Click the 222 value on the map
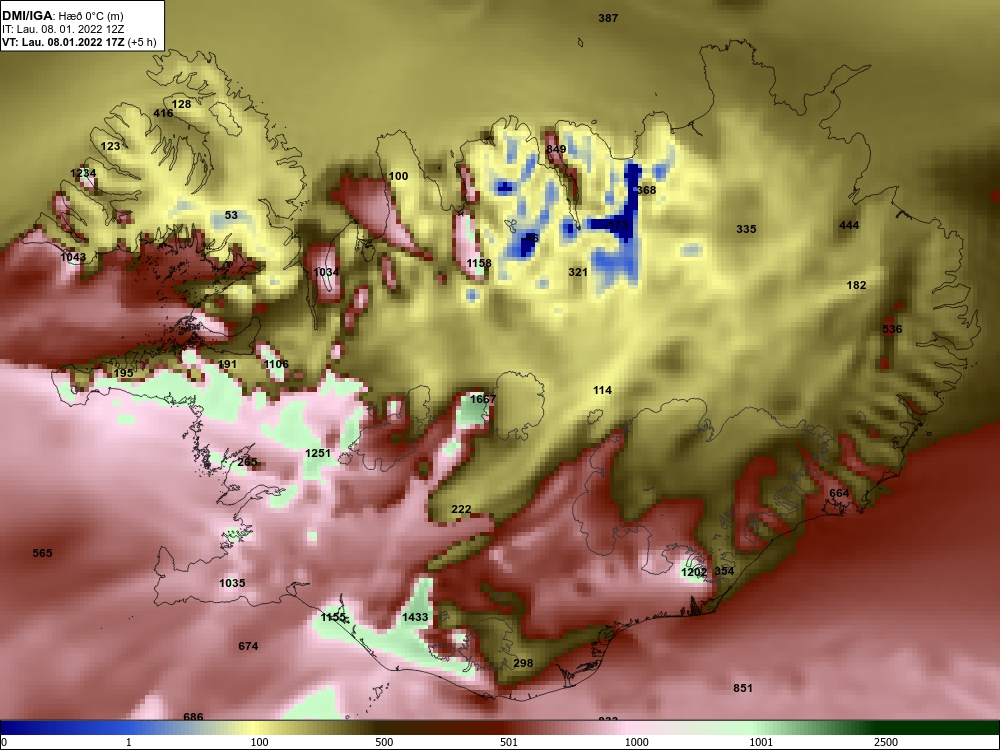 [x=460, y=510]
